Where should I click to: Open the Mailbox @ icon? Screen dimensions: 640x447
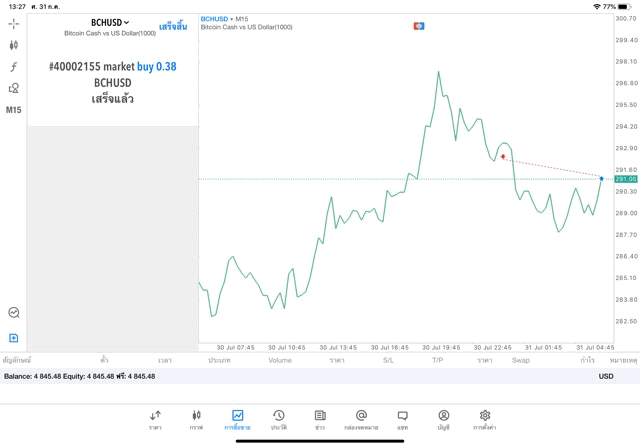[x=361, y=419]
